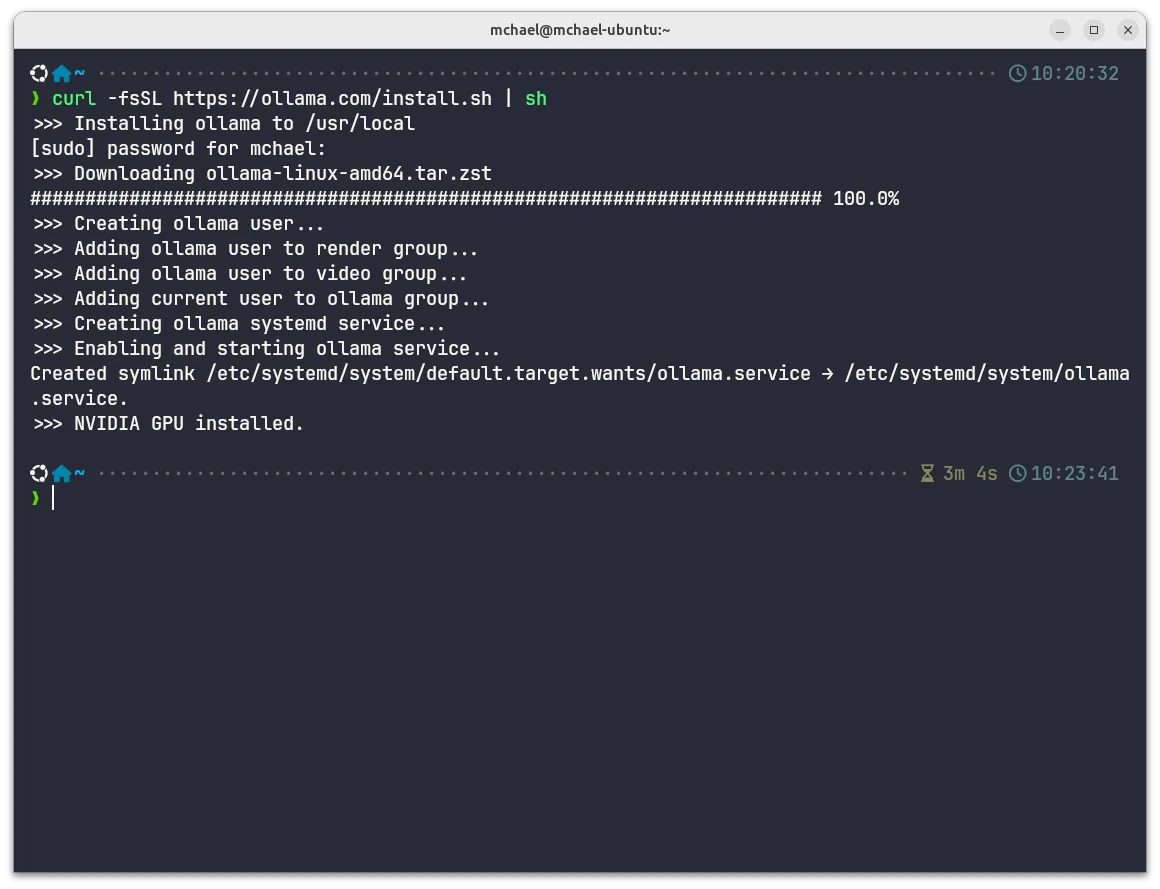Click the home icon in the latest prompt line
The image size is (1160, 889).
tap(62, 473)
